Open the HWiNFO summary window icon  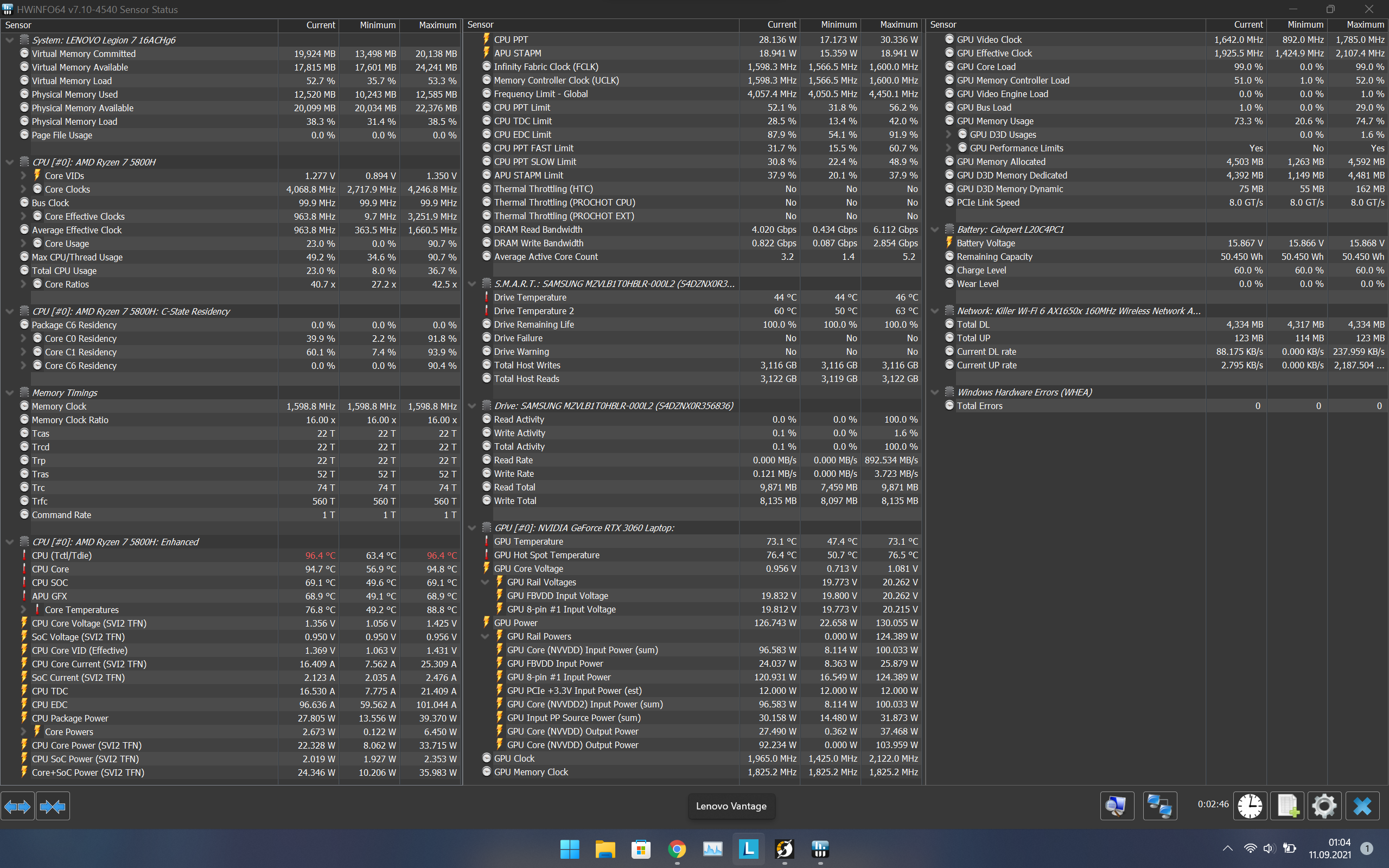point(1117,806)
